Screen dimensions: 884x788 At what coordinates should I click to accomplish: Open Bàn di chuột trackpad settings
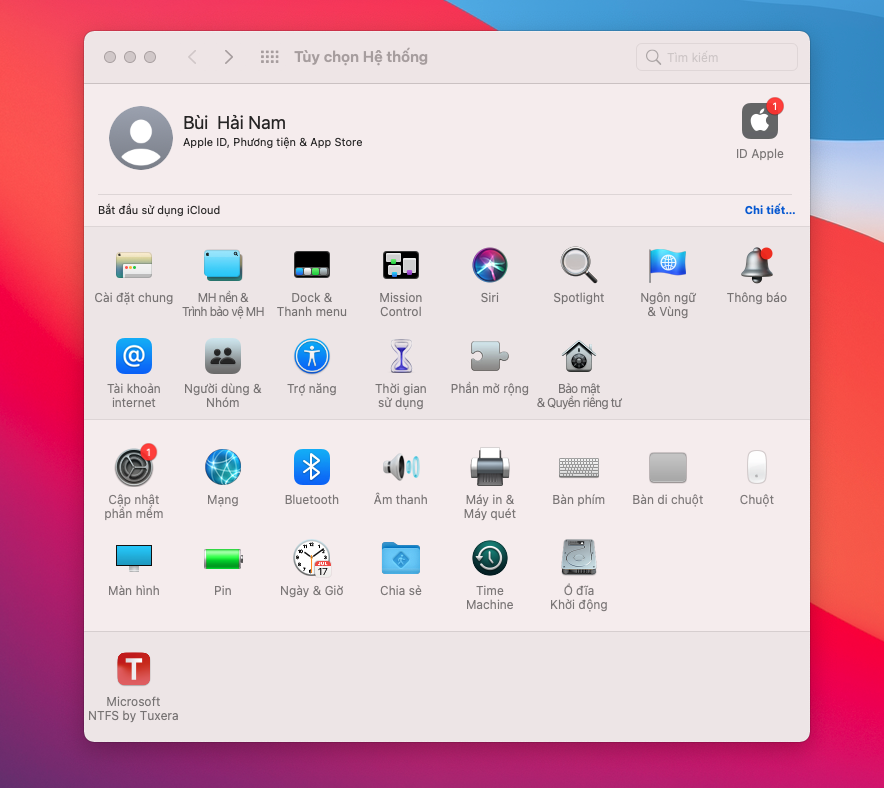668,467
